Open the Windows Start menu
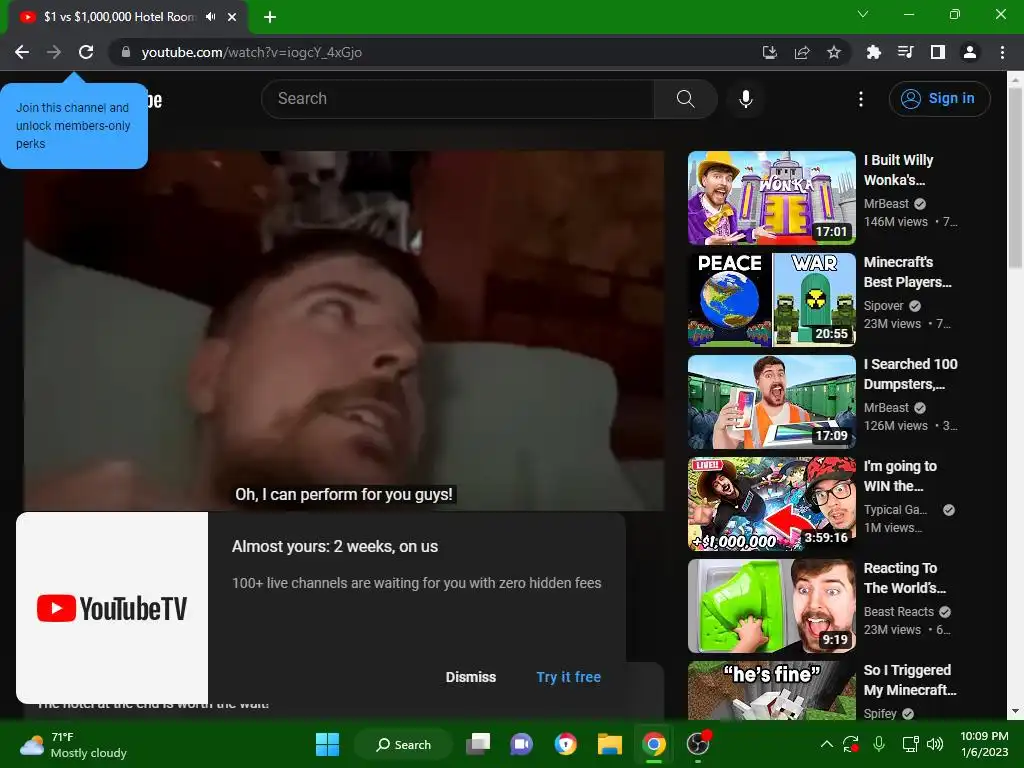 click(x=327, y=744)
